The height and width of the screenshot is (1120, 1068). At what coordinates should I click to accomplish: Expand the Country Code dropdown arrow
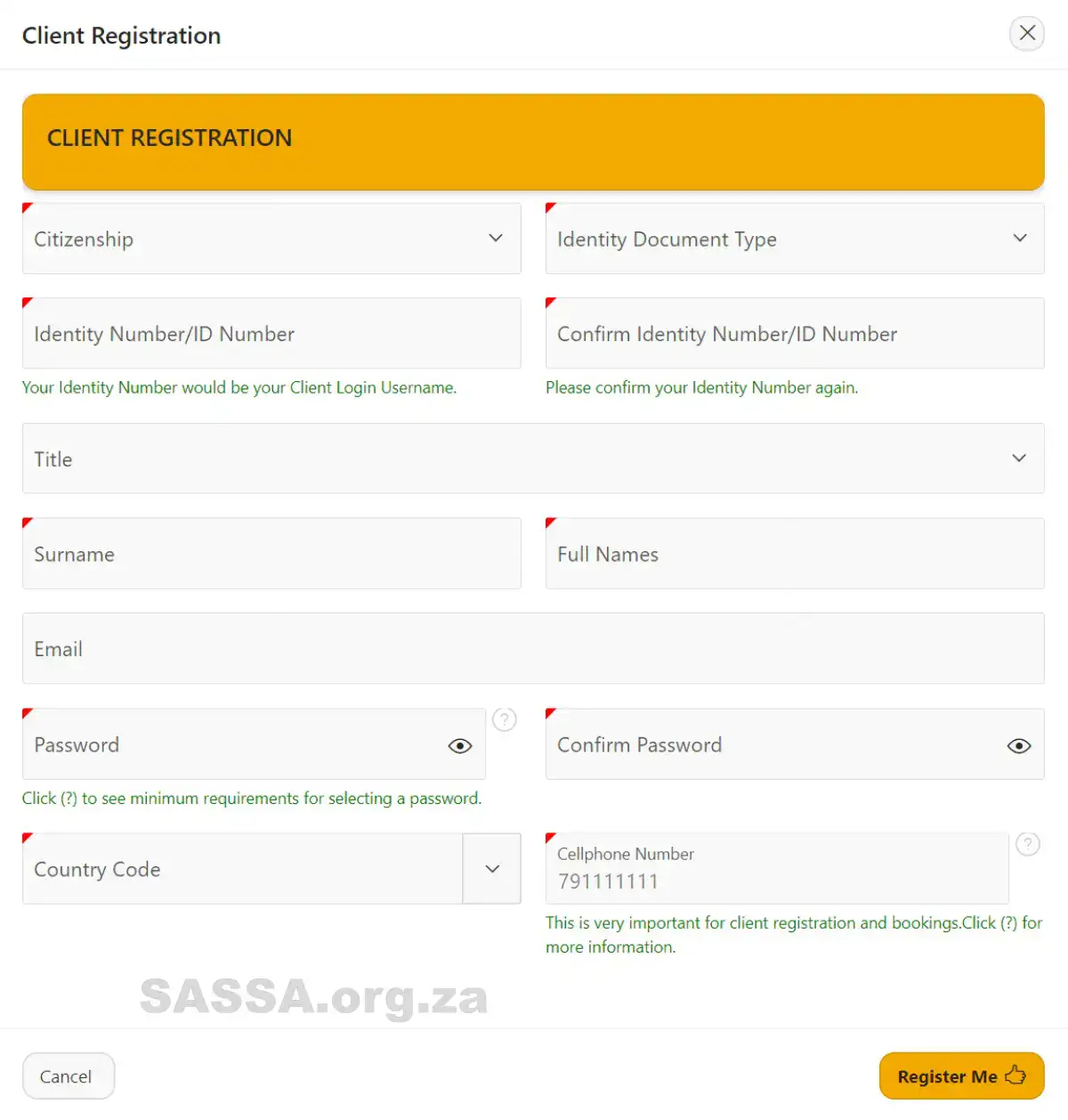[492, 869]
